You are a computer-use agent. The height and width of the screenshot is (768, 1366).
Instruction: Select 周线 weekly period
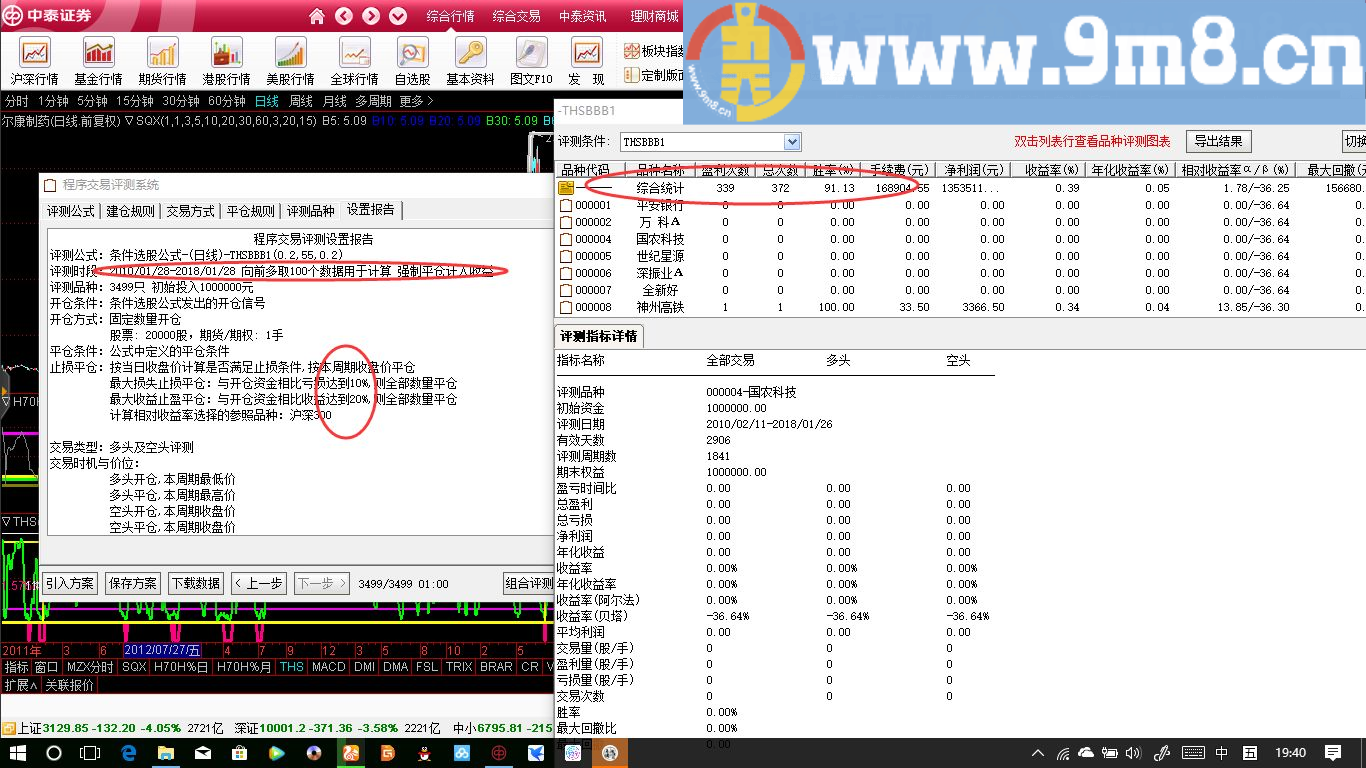point(301,101)
